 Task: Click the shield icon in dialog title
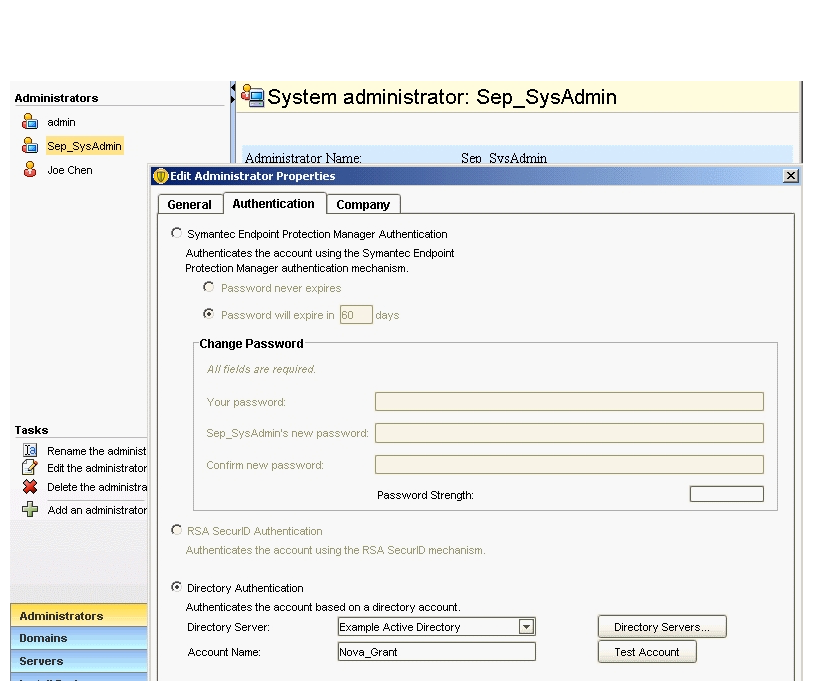161,176
